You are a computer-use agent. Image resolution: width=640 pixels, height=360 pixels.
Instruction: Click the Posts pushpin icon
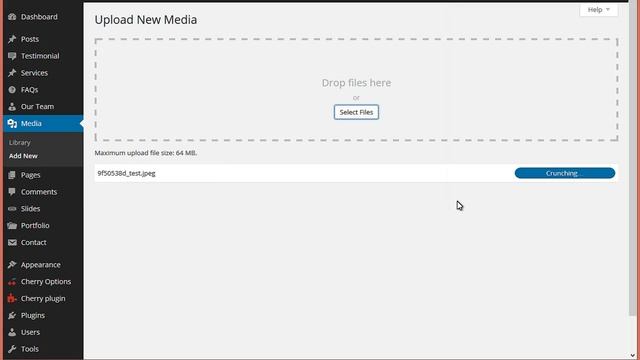click(12, 39)
